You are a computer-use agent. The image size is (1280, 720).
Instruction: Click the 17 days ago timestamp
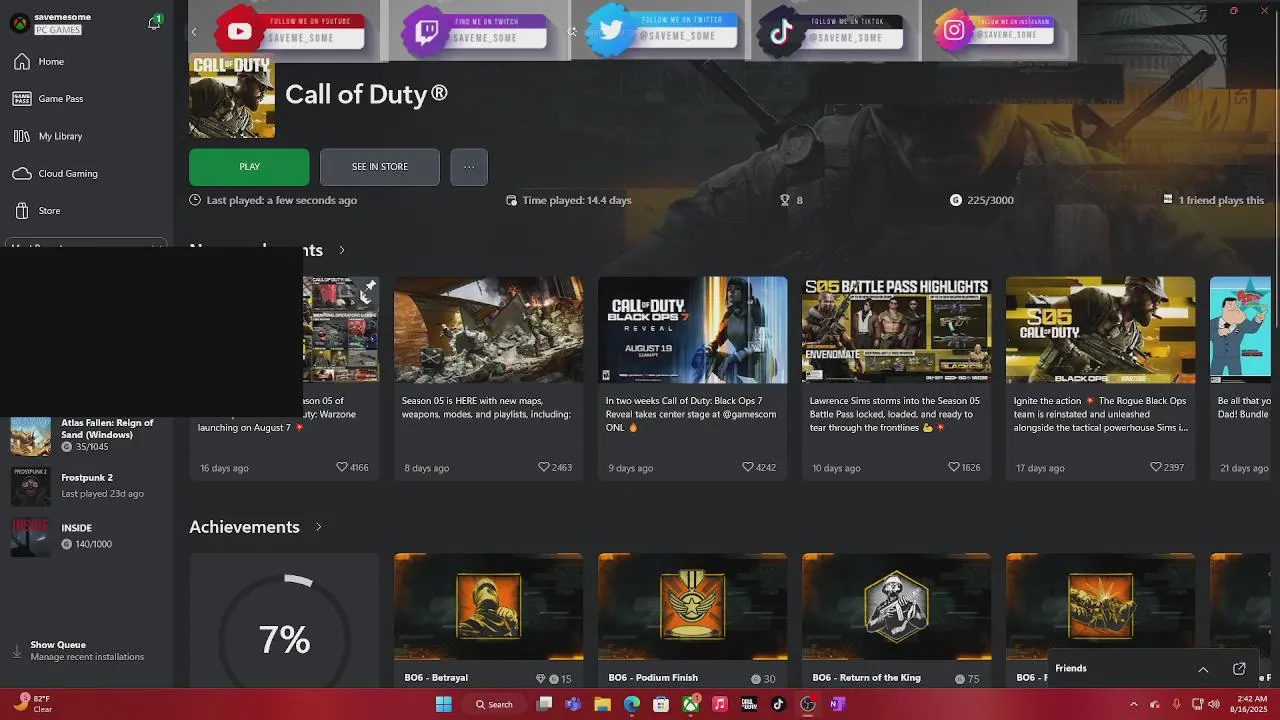click(x=1040, y=468)
